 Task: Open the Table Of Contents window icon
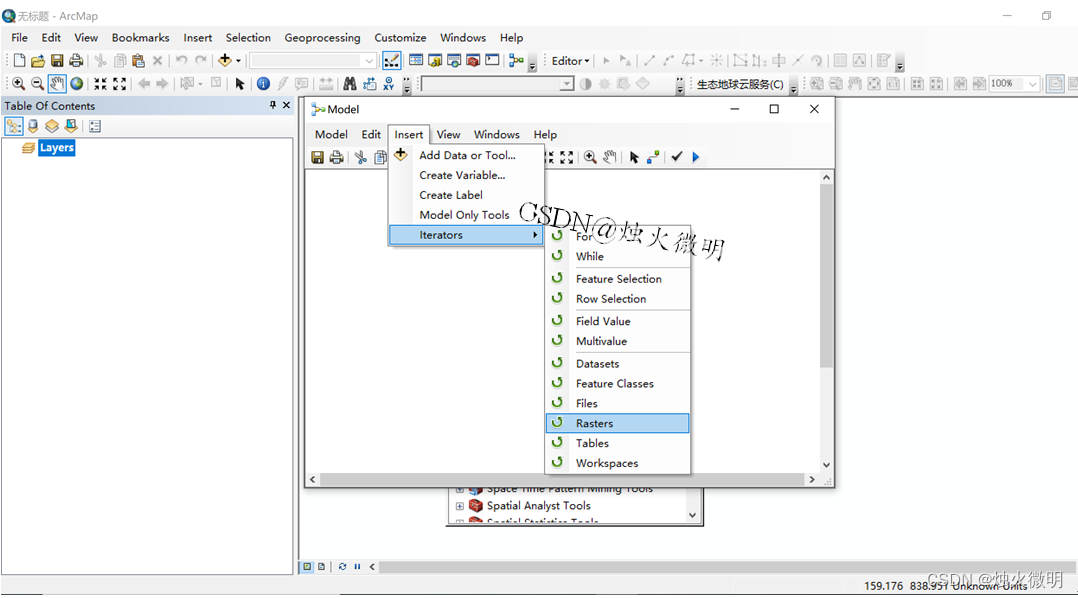click(x=416, y=60)
